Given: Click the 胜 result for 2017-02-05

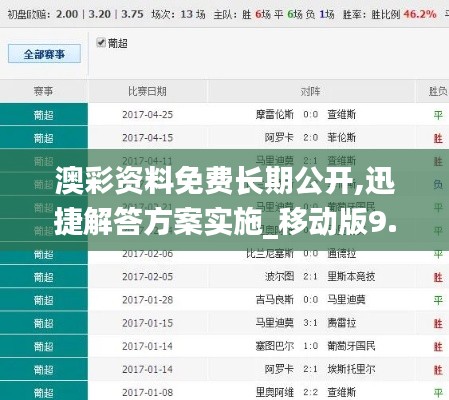Looking at the screenshot, I should pos(438,277).
